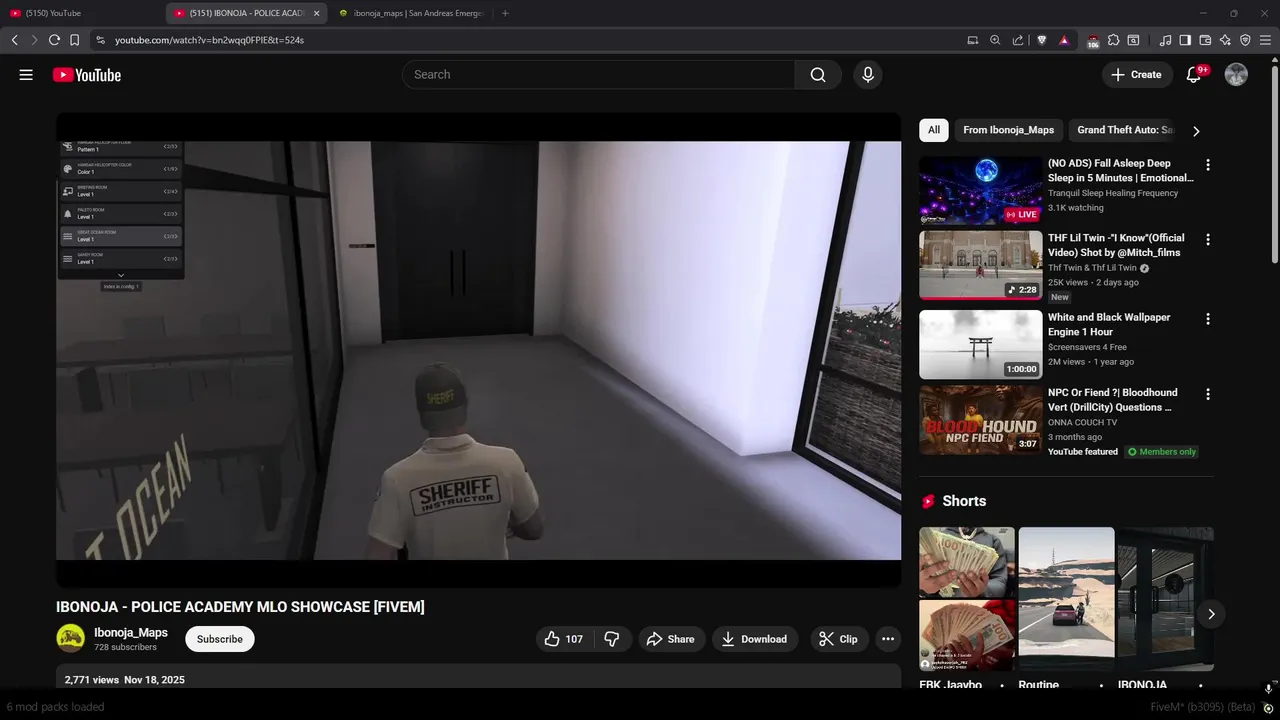Open options for THF Lil Twin video
This screenshot has width=1280, height=720.
click(x=1208, y=240)
